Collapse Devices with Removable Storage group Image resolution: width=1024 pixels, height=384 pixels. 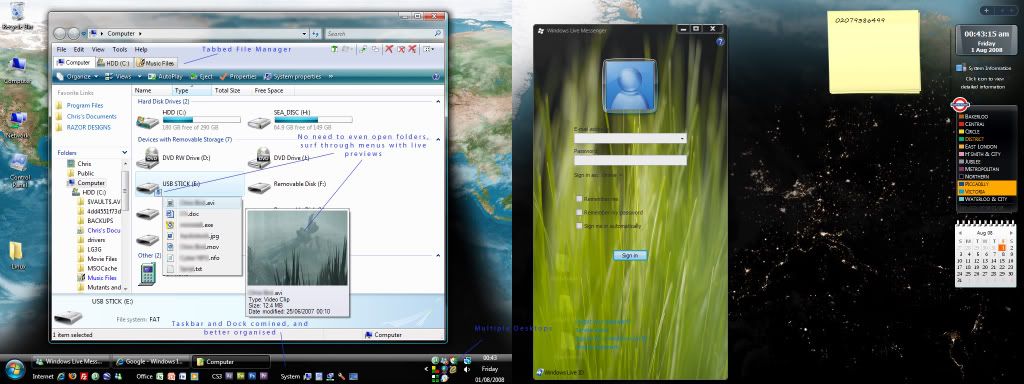tap(438, 139)
